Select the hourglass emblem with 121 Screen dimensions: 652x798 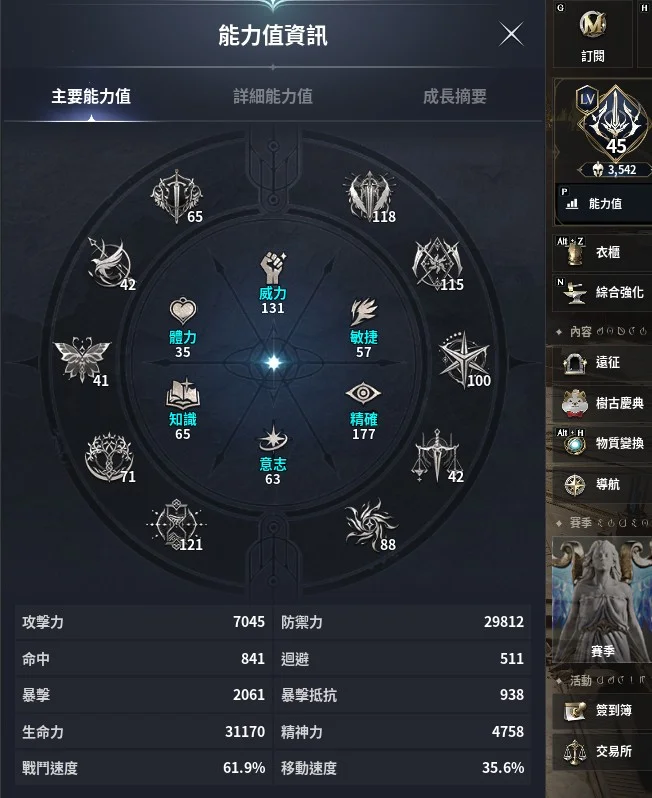[176, 524]
